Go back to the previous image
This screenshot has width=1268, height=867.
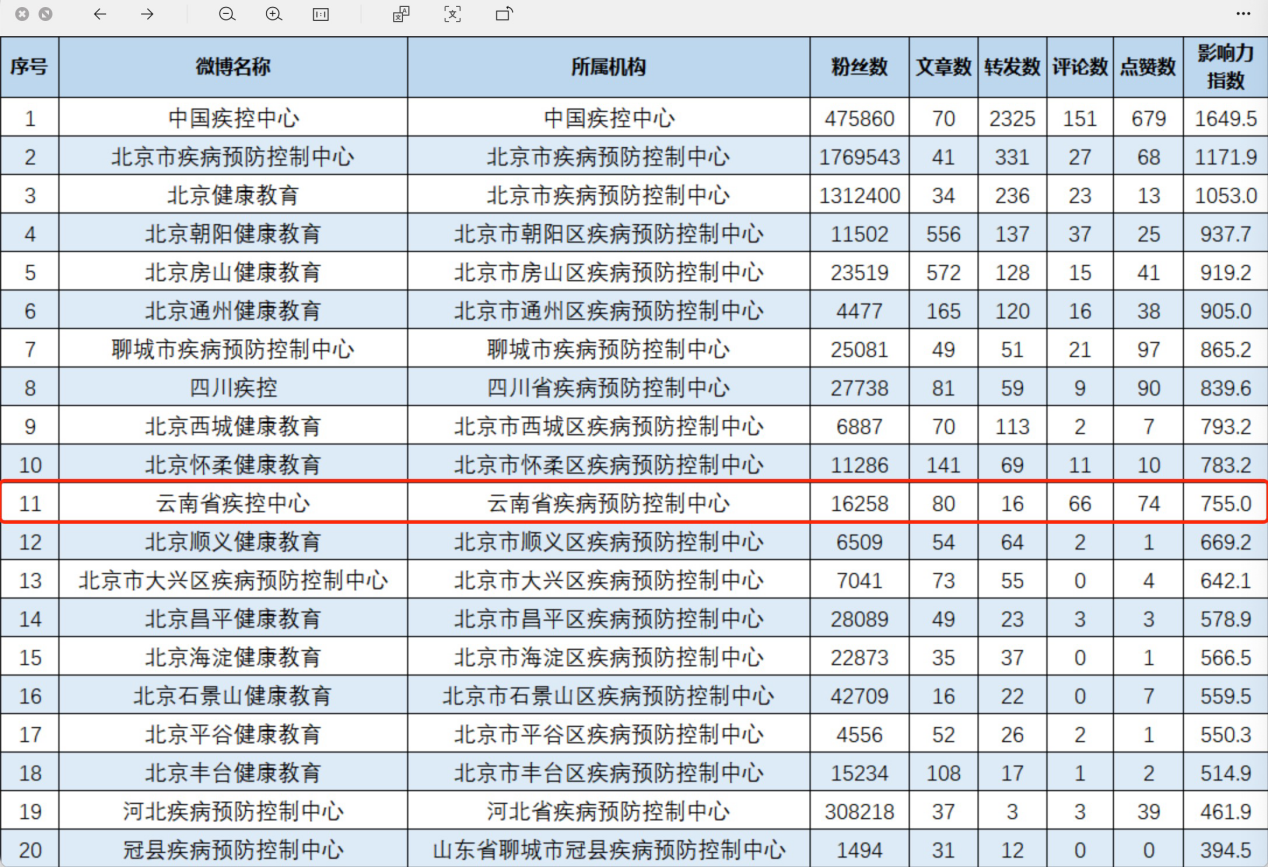(x=99, y=14)
